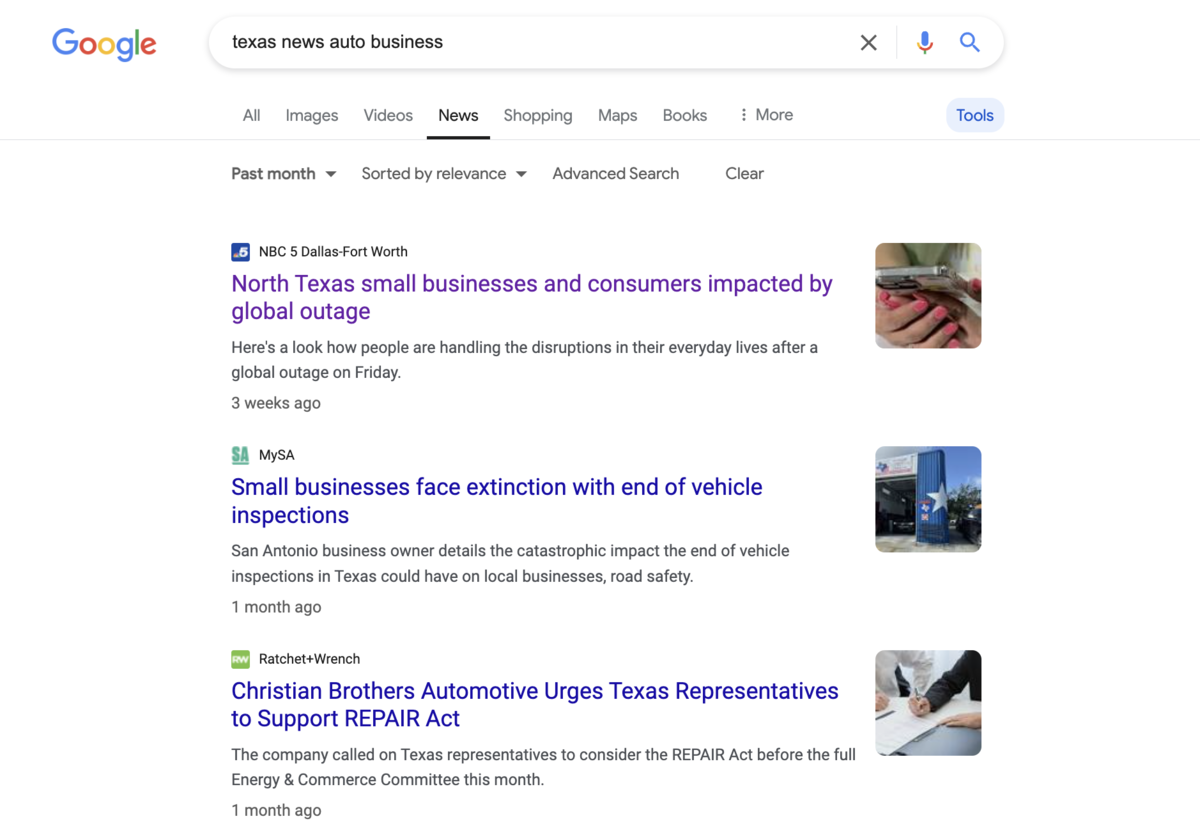Switch to the Images tab

click(x=311, y=116)
